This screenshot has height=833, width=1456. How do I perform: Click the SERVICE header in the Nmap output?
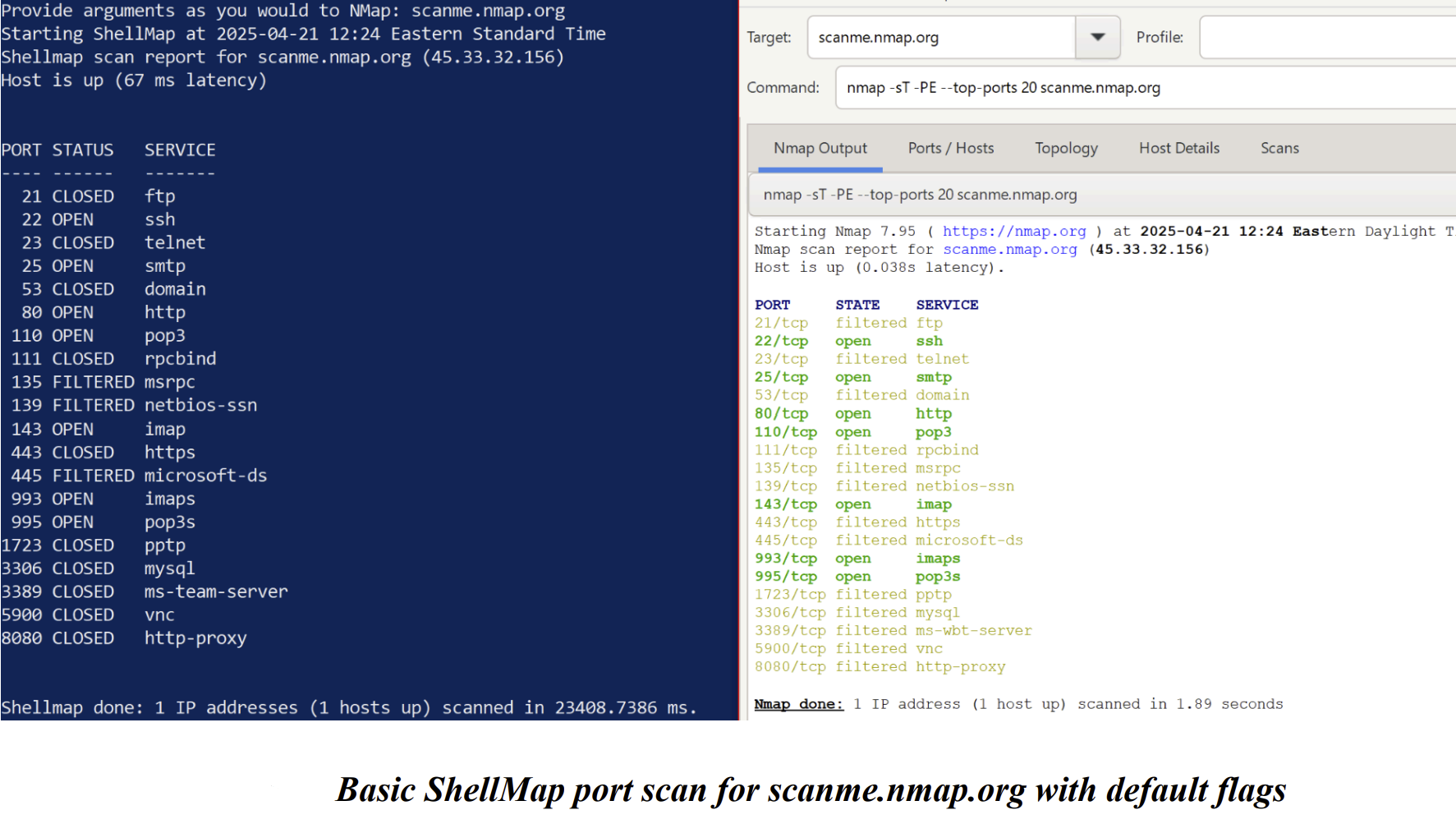[947, 305]
